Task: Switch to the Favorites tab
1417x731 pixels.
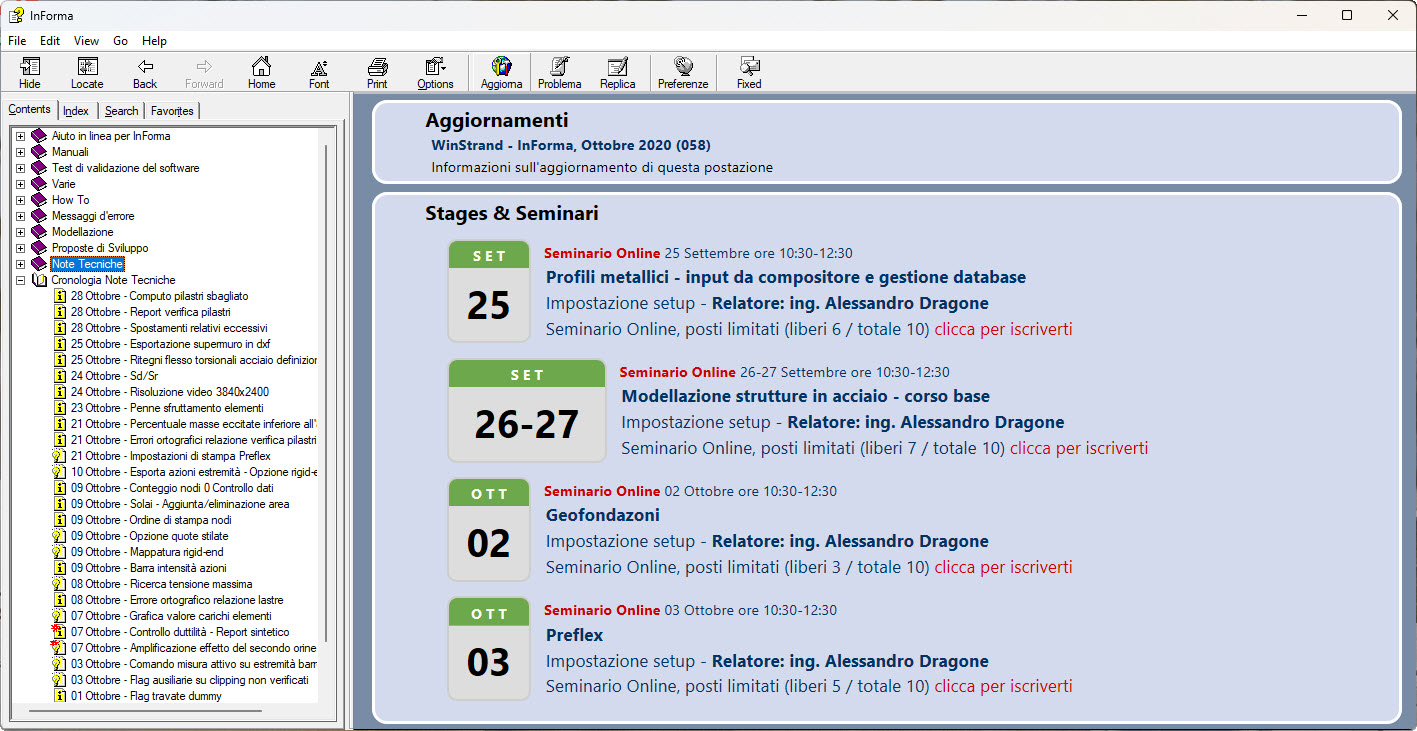Action: (172, 111)
